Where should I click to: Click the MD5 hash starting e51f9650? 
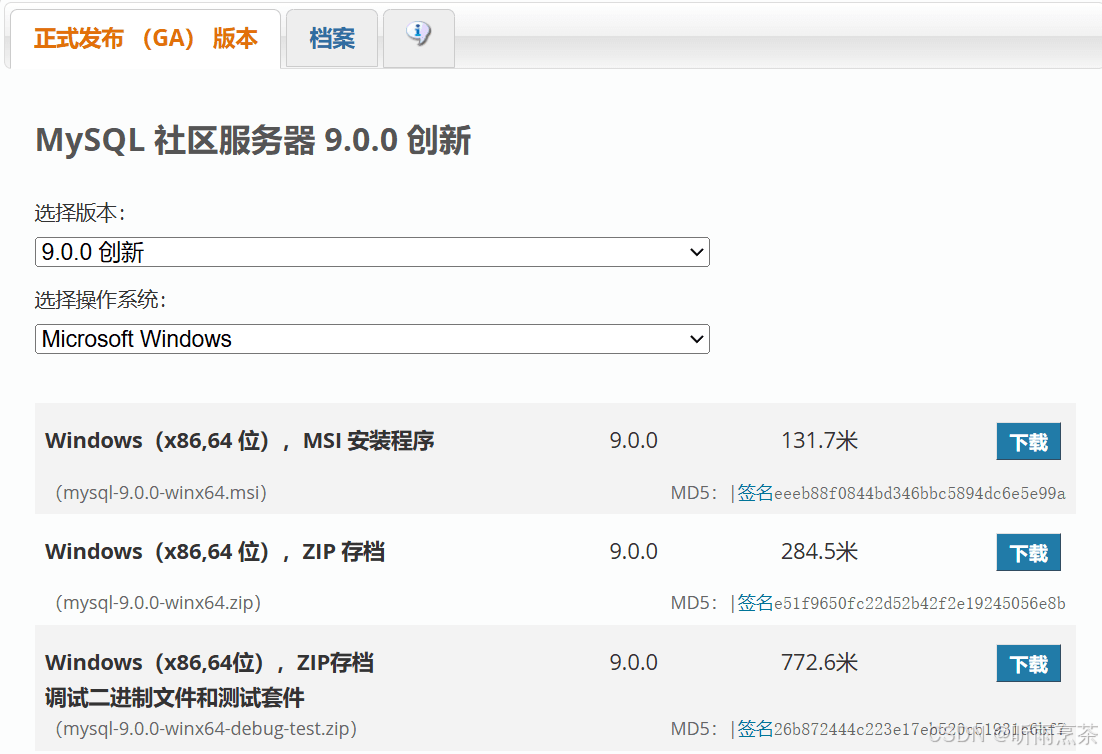(x=919, y=604)
